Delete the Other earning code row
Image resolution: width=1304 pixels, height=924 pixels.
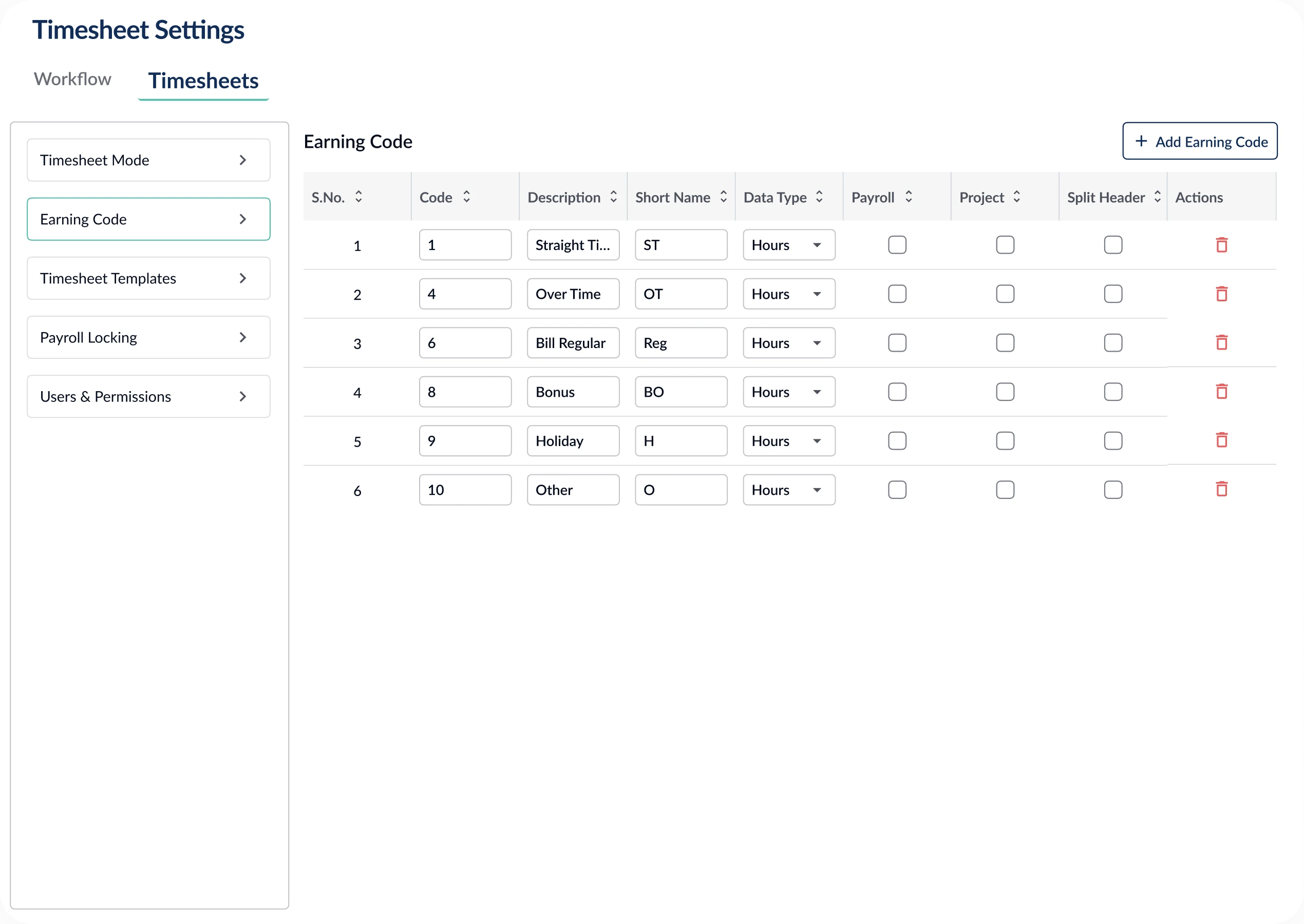pyautogui.click(x=1221, y=489)
